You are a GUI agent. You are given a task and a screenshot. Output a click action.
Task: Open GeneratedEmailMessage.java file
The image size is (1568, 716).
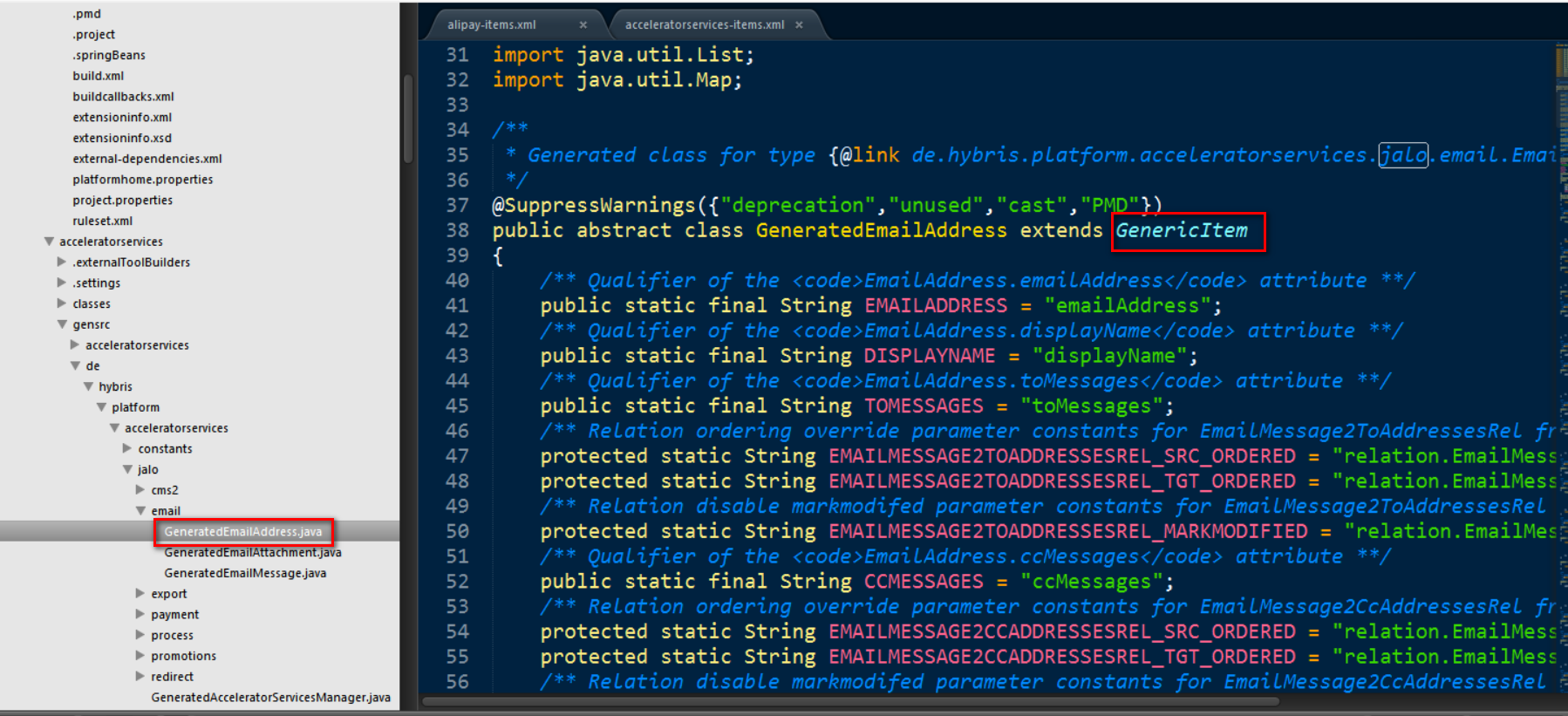[245, 573]
